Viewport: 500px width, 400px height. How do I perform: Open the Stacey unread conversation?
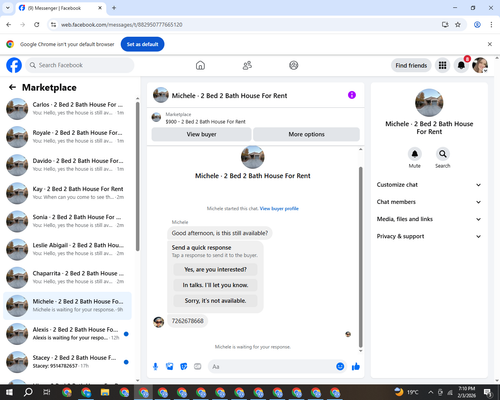67,362
